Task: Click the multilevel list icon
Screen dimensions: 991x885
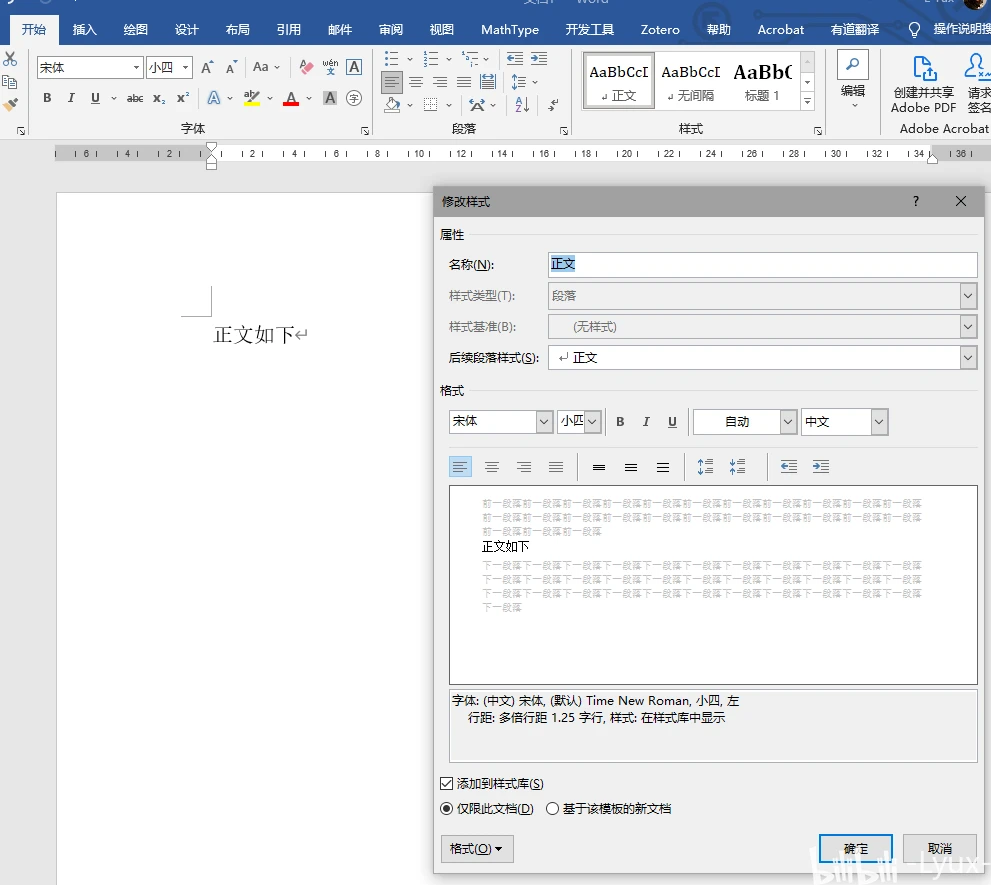Action: 470,59
